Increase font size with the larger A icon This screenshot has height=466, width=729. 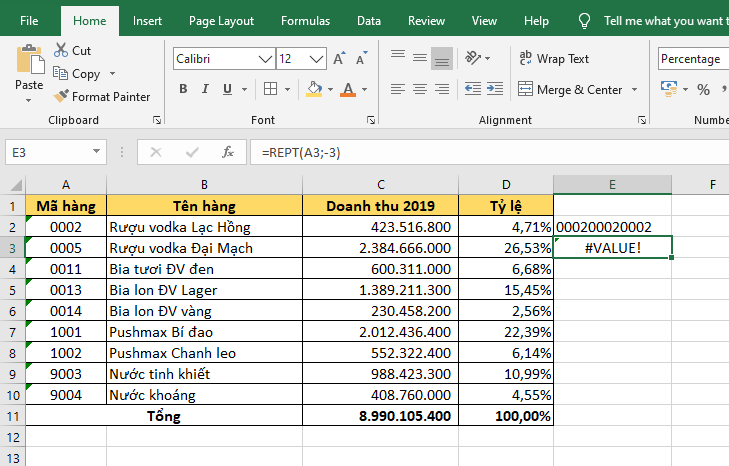click(339, 59)
